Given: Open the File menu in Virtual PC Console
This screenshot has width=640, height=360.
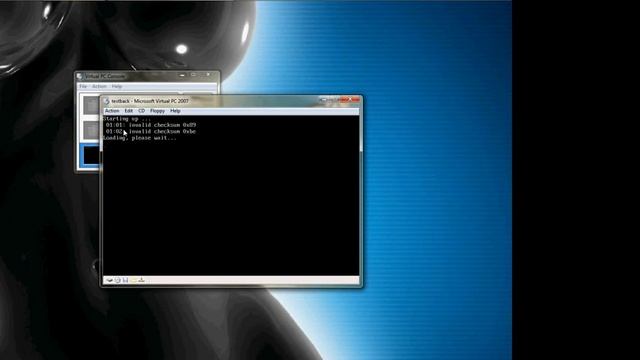Looking at the screenshot, I should [83, 87].
